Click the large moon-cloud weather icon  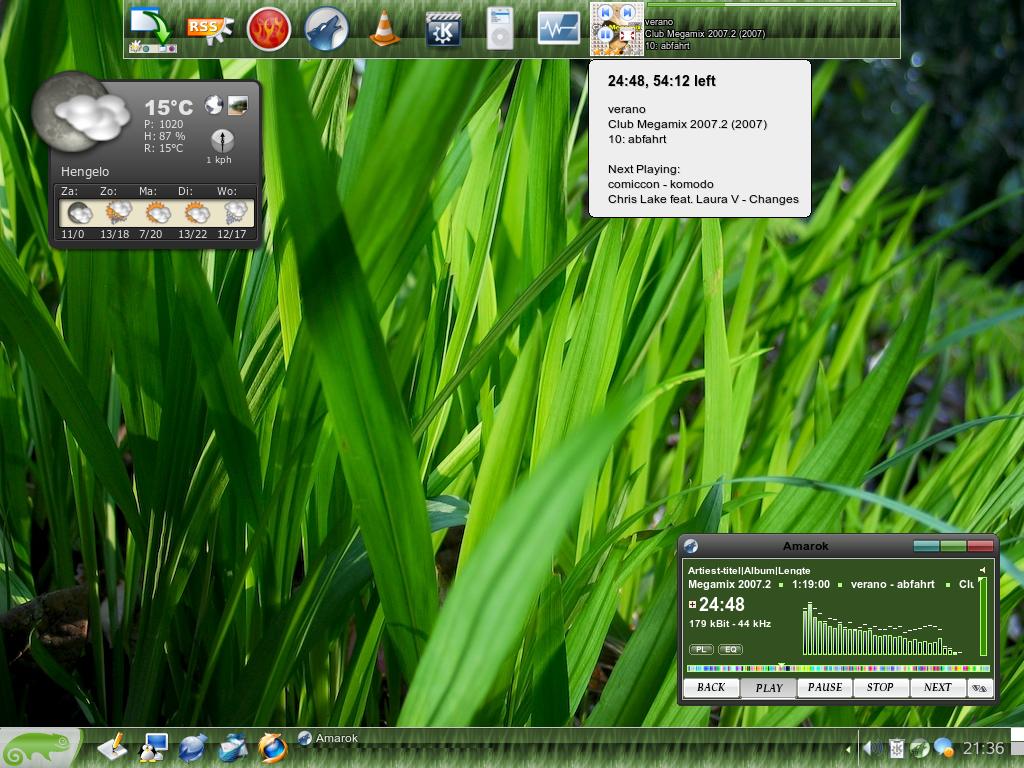[x=80, y=112]
